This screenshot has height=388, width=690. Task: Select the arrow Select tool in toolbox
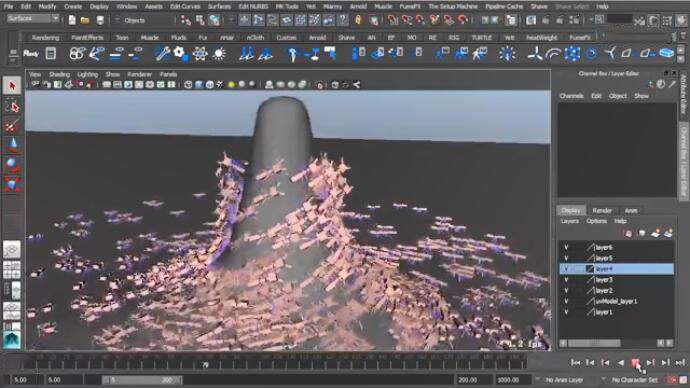12,85
